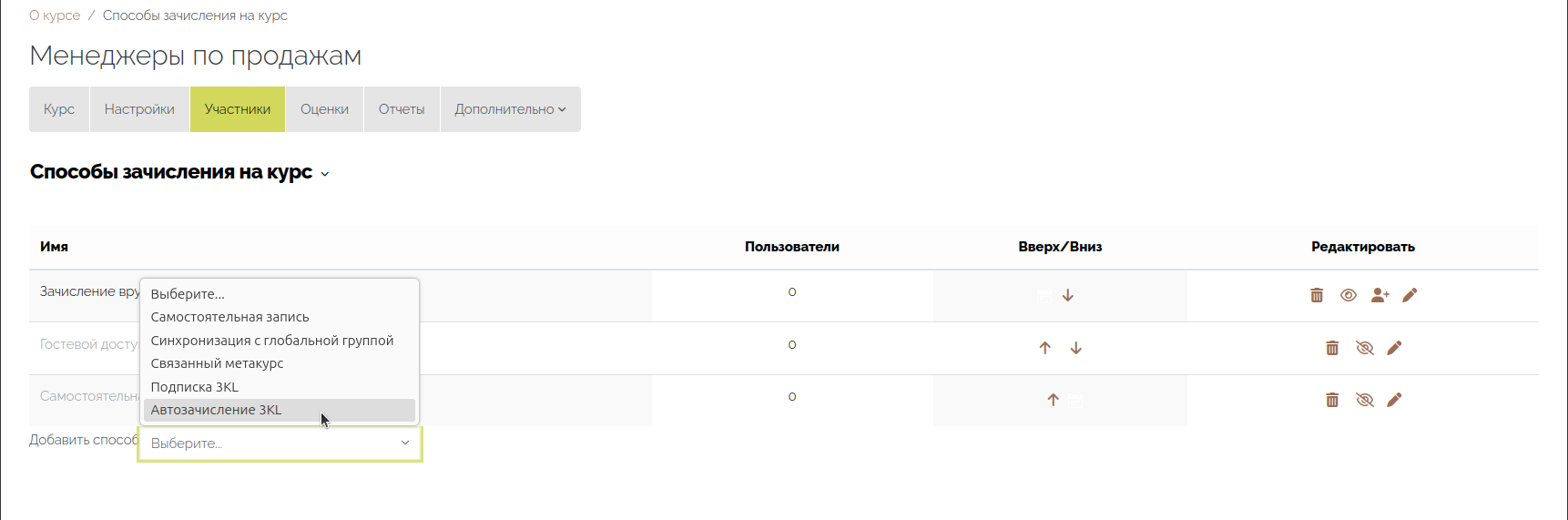Viewport: 1568px width, 520px height.
Task: Click the 'Выберите...' add method combo box
Action: pyautogui.click(x=280, y=444)
